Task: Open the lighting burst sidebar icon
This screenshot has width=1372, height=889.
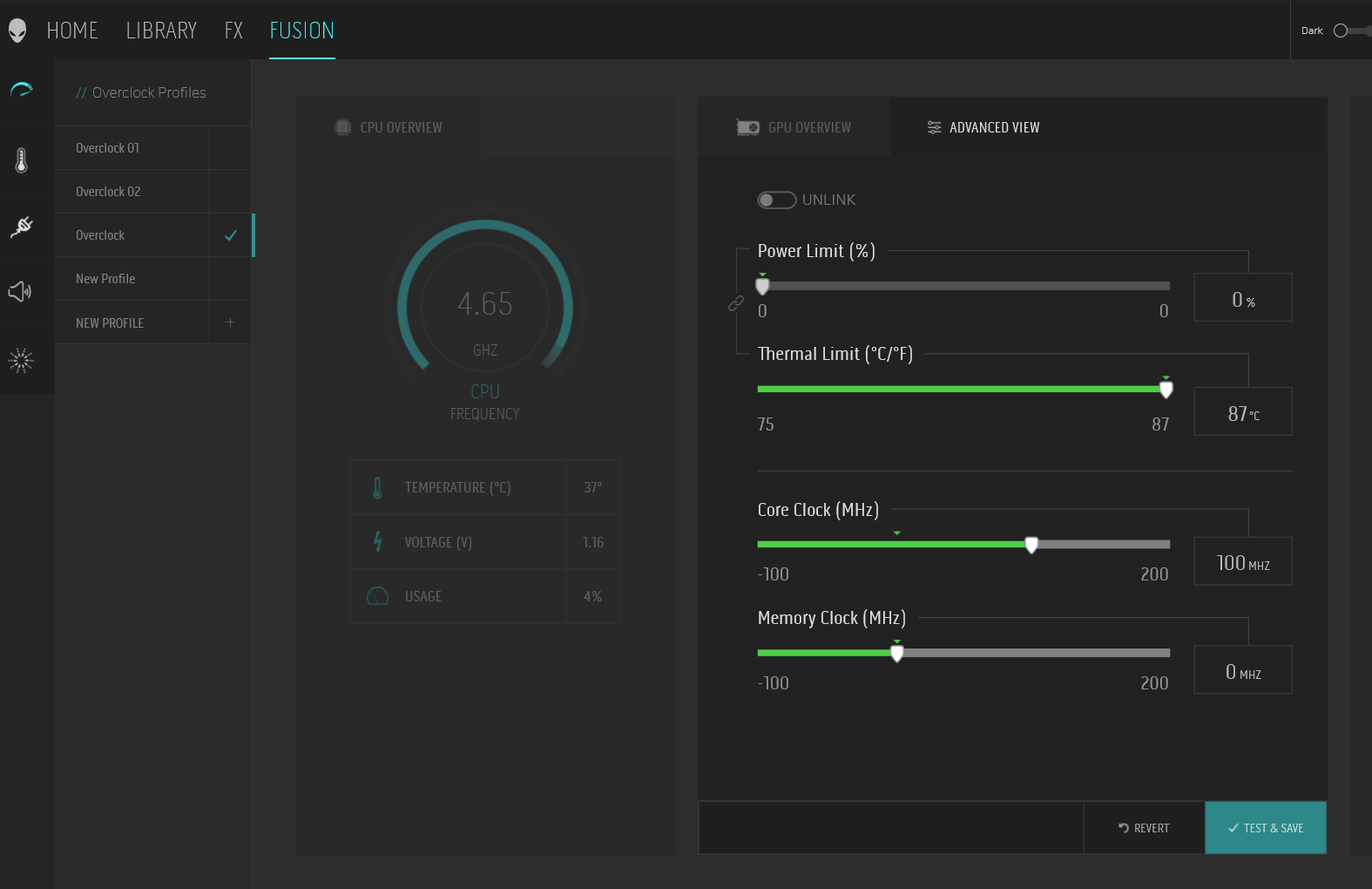Action: [21, 360]
